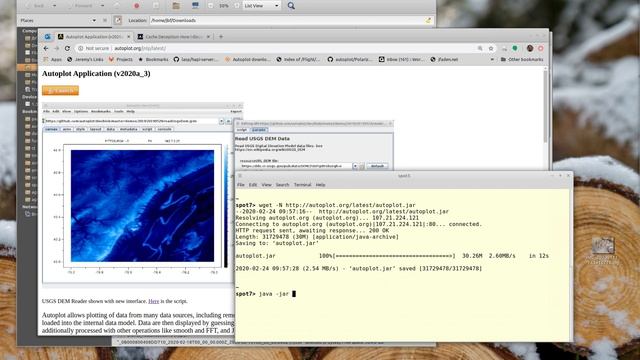This screenshot has width=640, height=360.
Task: Click the red browser update menu icon
Action: (541, 48)
